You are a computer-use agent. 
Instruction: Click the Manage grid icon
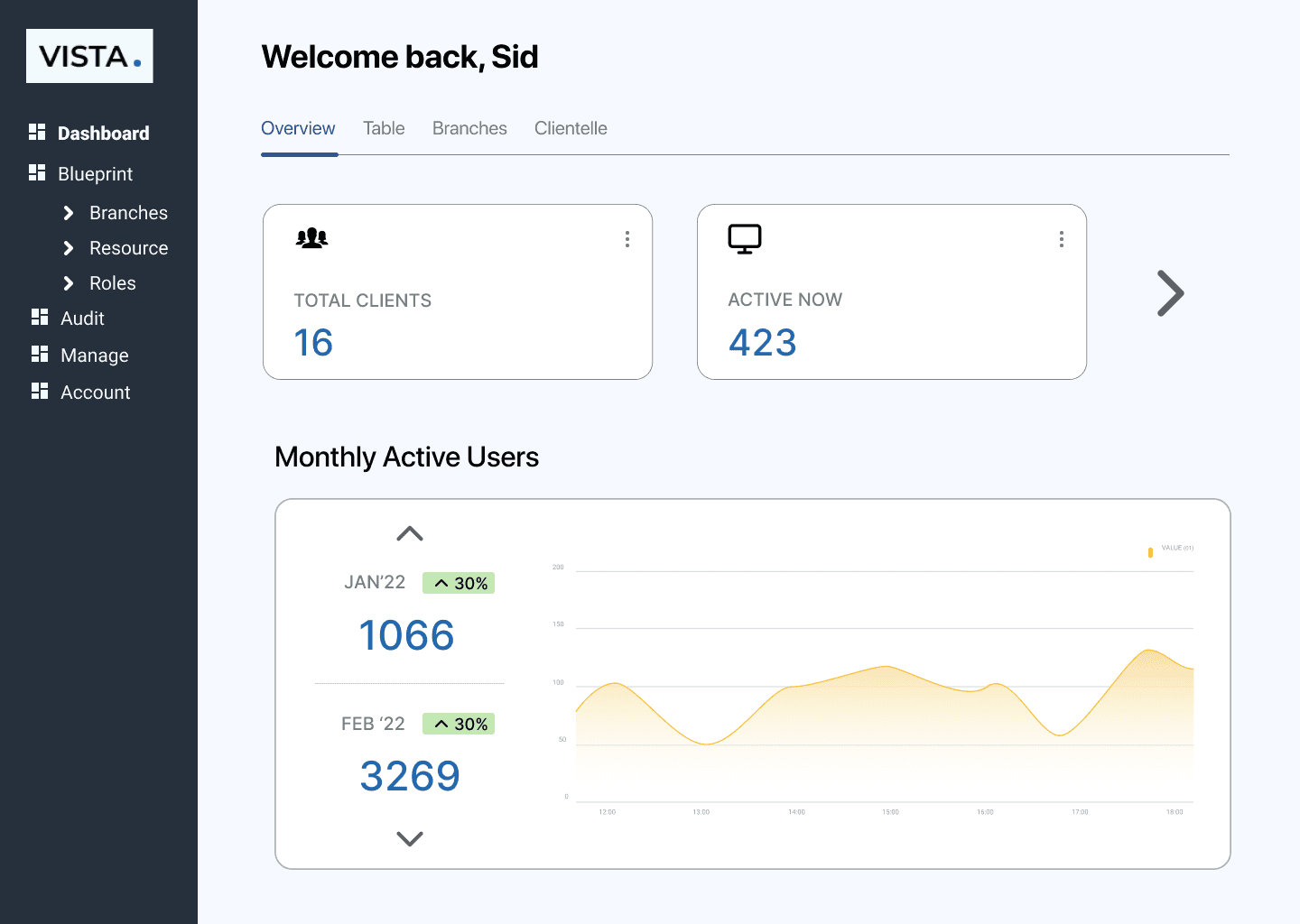(40, 354)
